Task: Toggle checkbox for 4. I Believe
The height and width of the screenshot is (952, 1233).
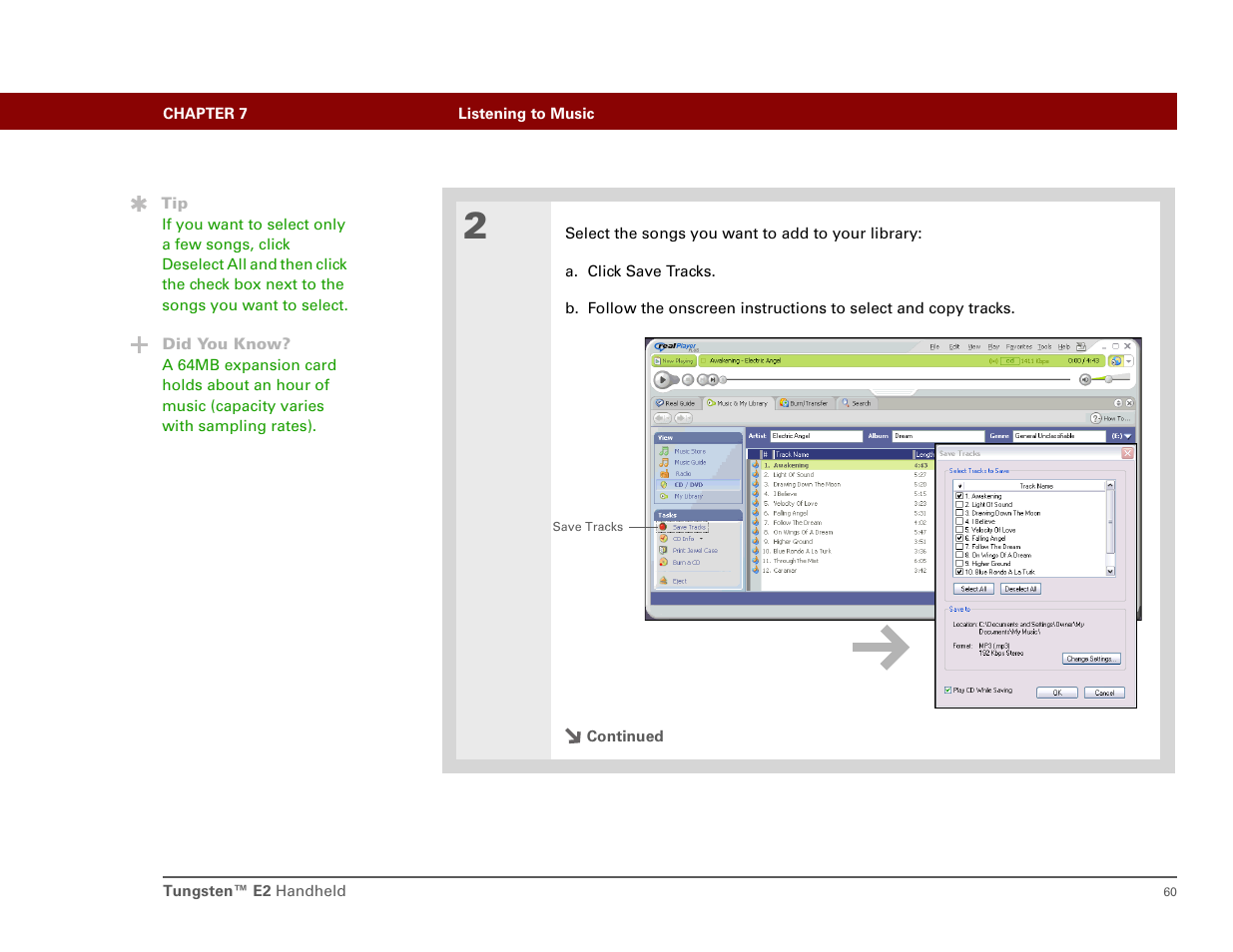Action: [x=959, y=521]
